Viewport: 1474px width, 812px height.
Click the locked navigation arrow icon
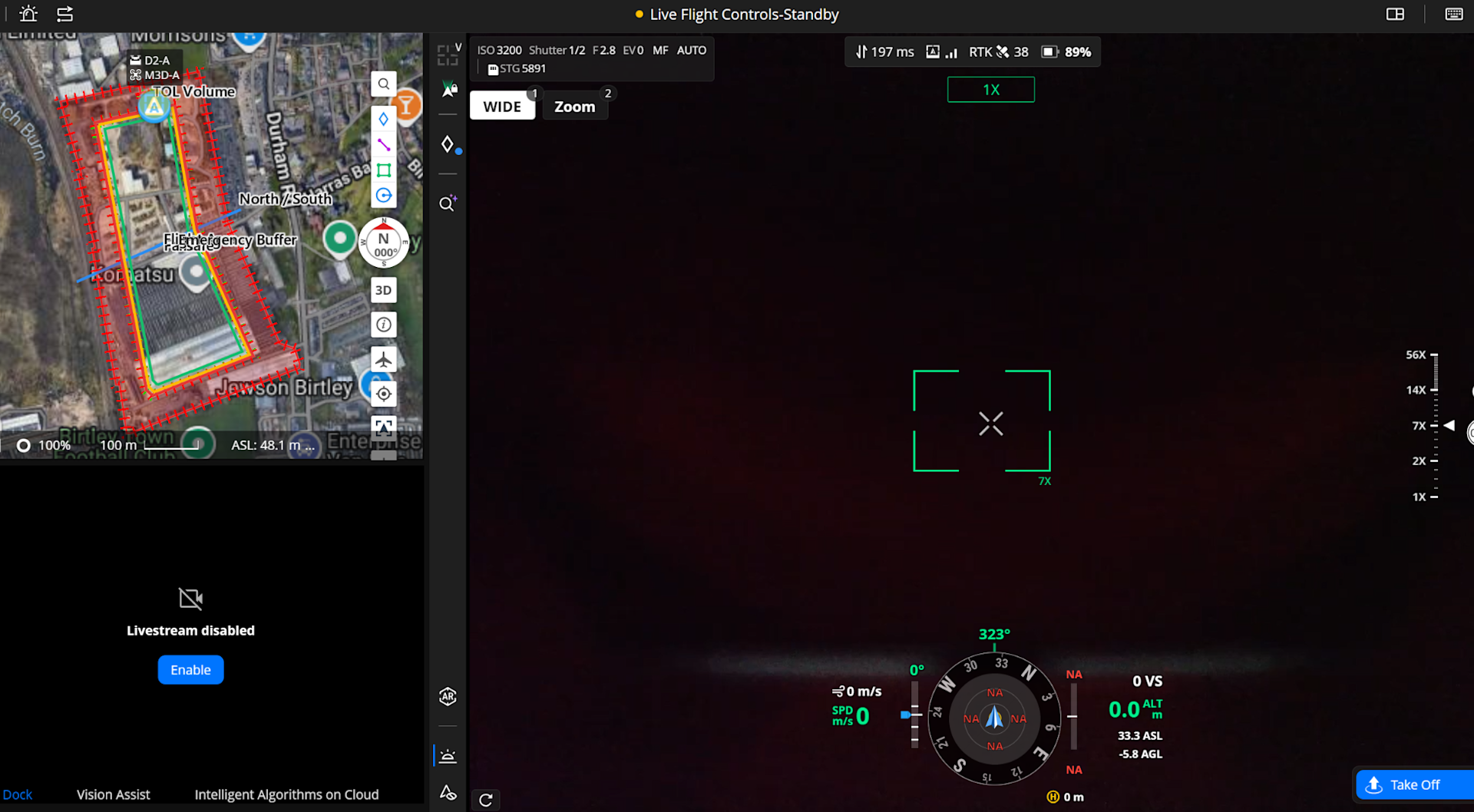pos(449,90)
